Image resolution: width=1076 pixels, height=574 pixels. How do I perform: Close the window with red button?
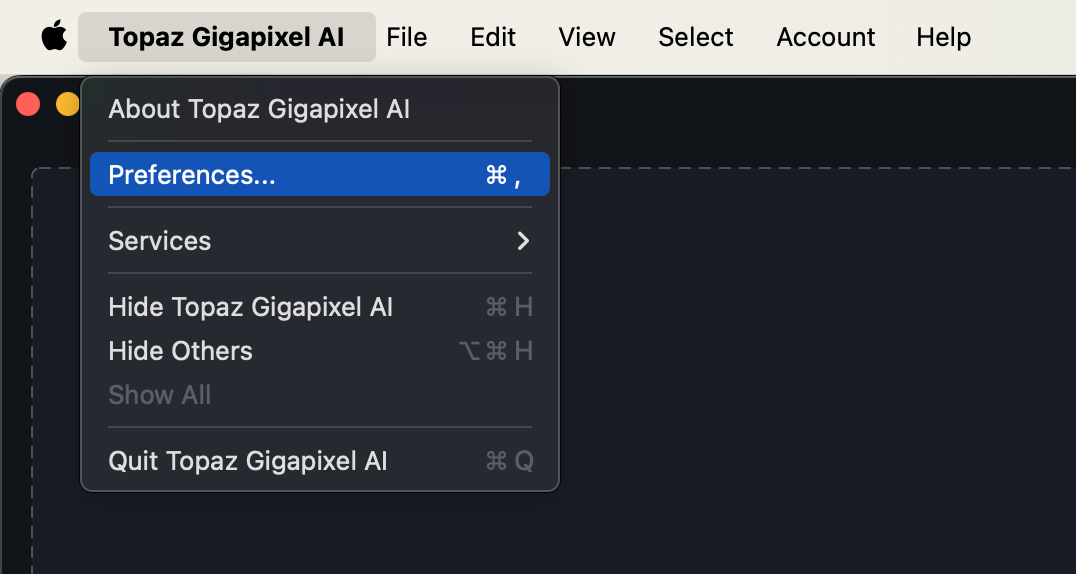click(28, 104)
